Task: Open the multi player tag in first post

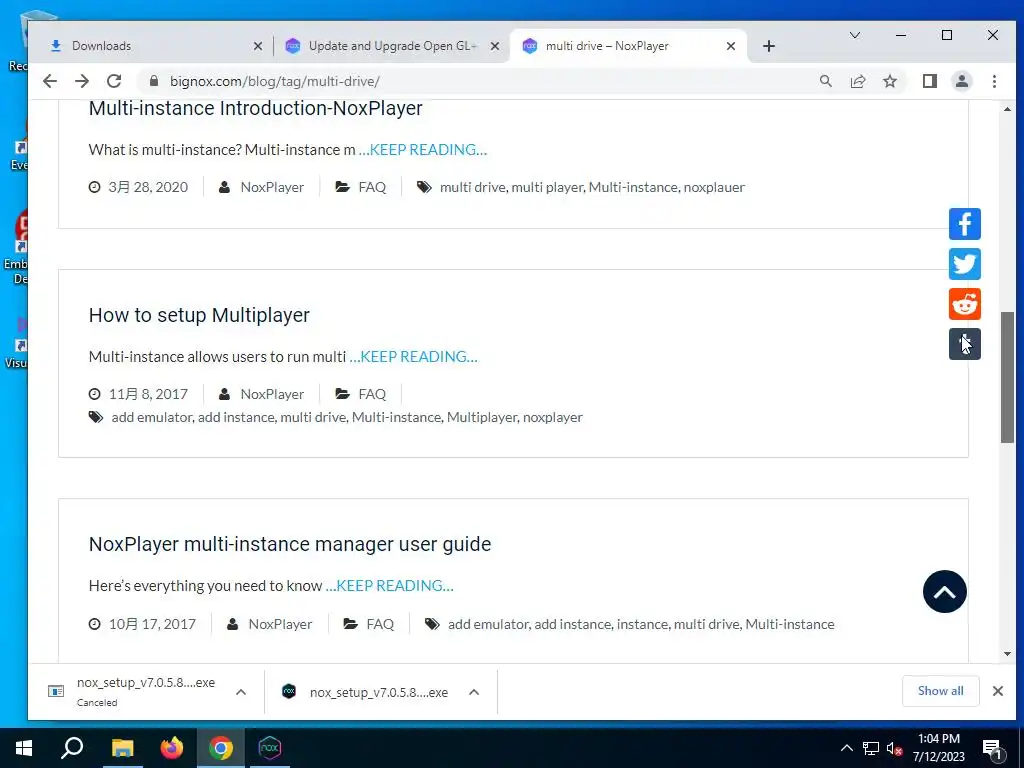Action: coord(547,187)
